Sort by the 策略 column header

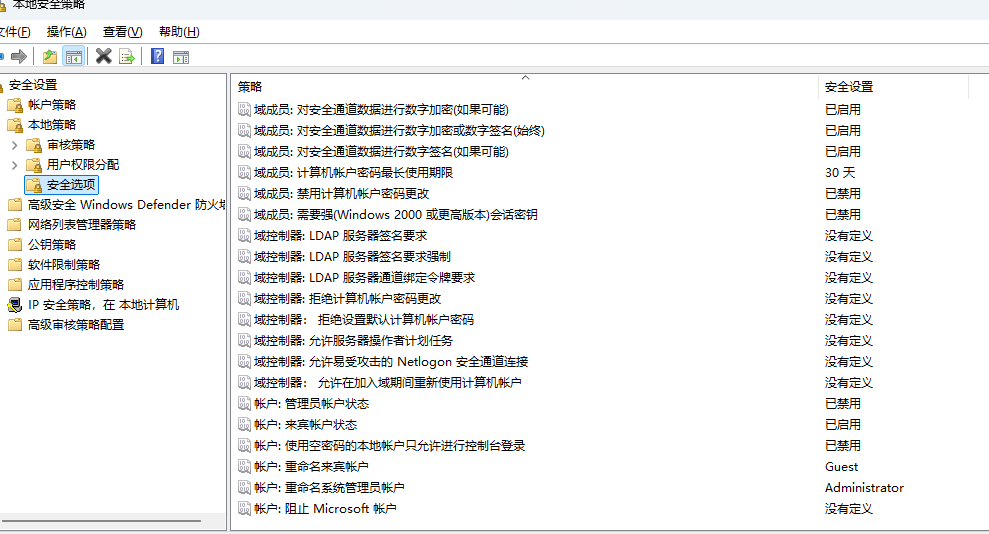[525, 86]
